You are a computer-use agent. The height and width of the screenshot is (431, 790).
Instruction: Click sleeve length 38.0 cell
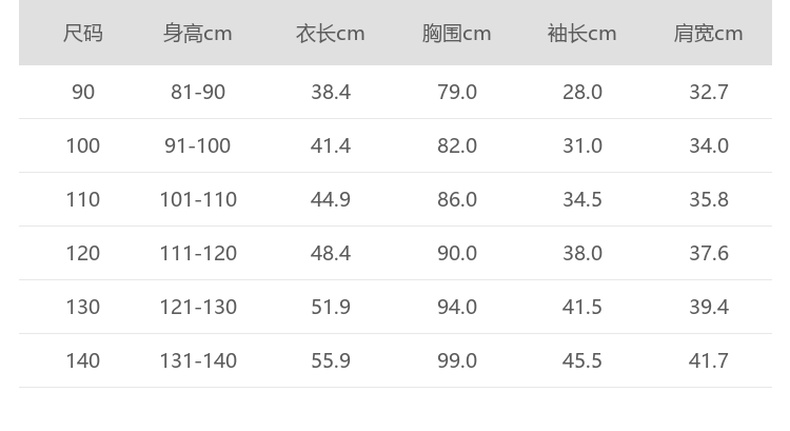[582, 254]
